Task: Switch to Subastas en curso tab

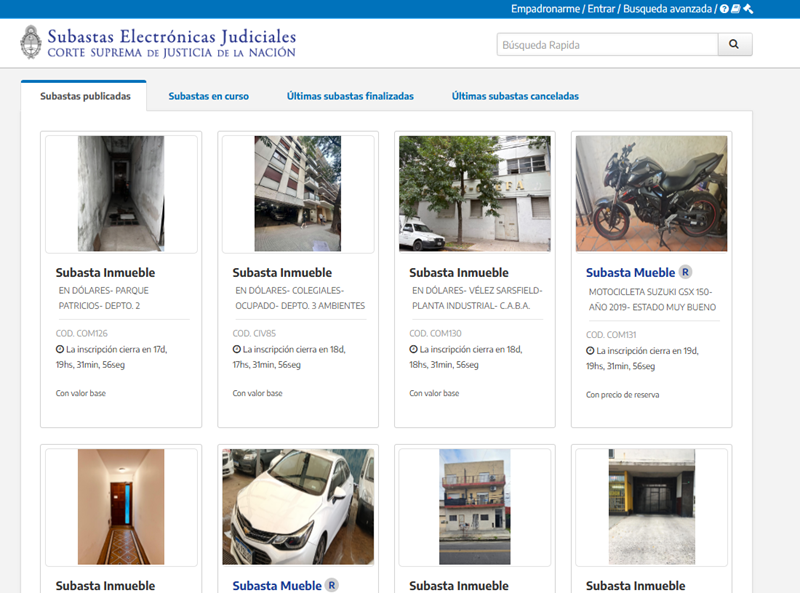Action: pos(209,96)
